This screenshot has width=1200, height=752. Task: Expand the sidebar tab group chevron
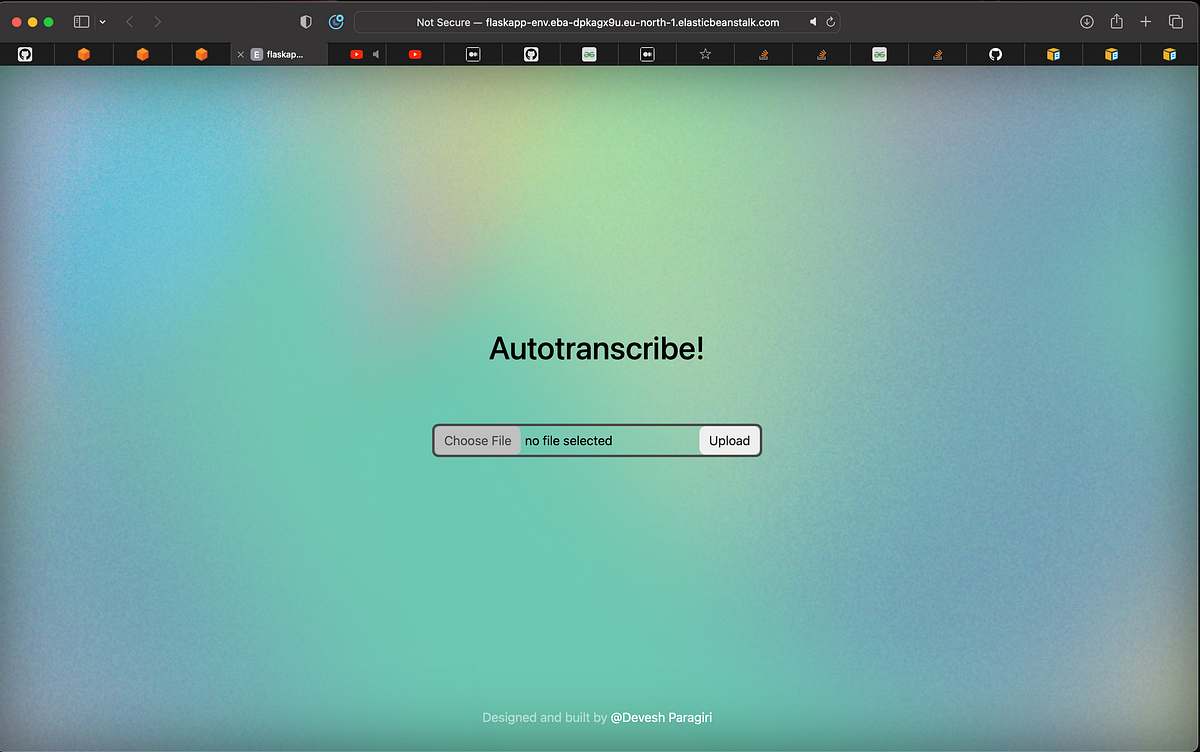[102, 22]
